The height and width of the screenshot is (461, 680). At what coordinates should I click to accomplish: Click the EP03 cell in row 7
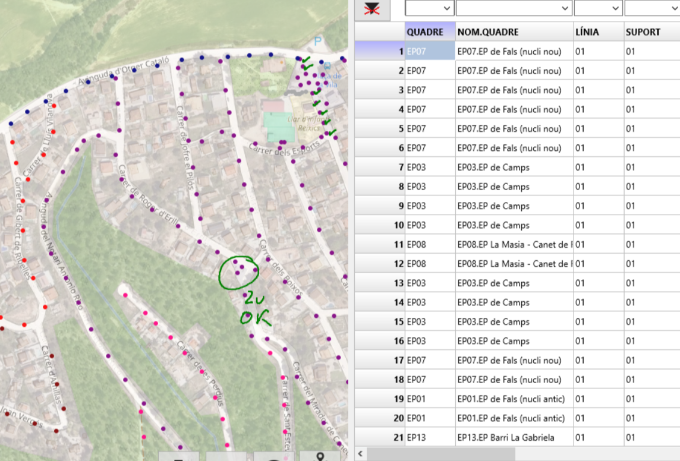pos(430,167)
